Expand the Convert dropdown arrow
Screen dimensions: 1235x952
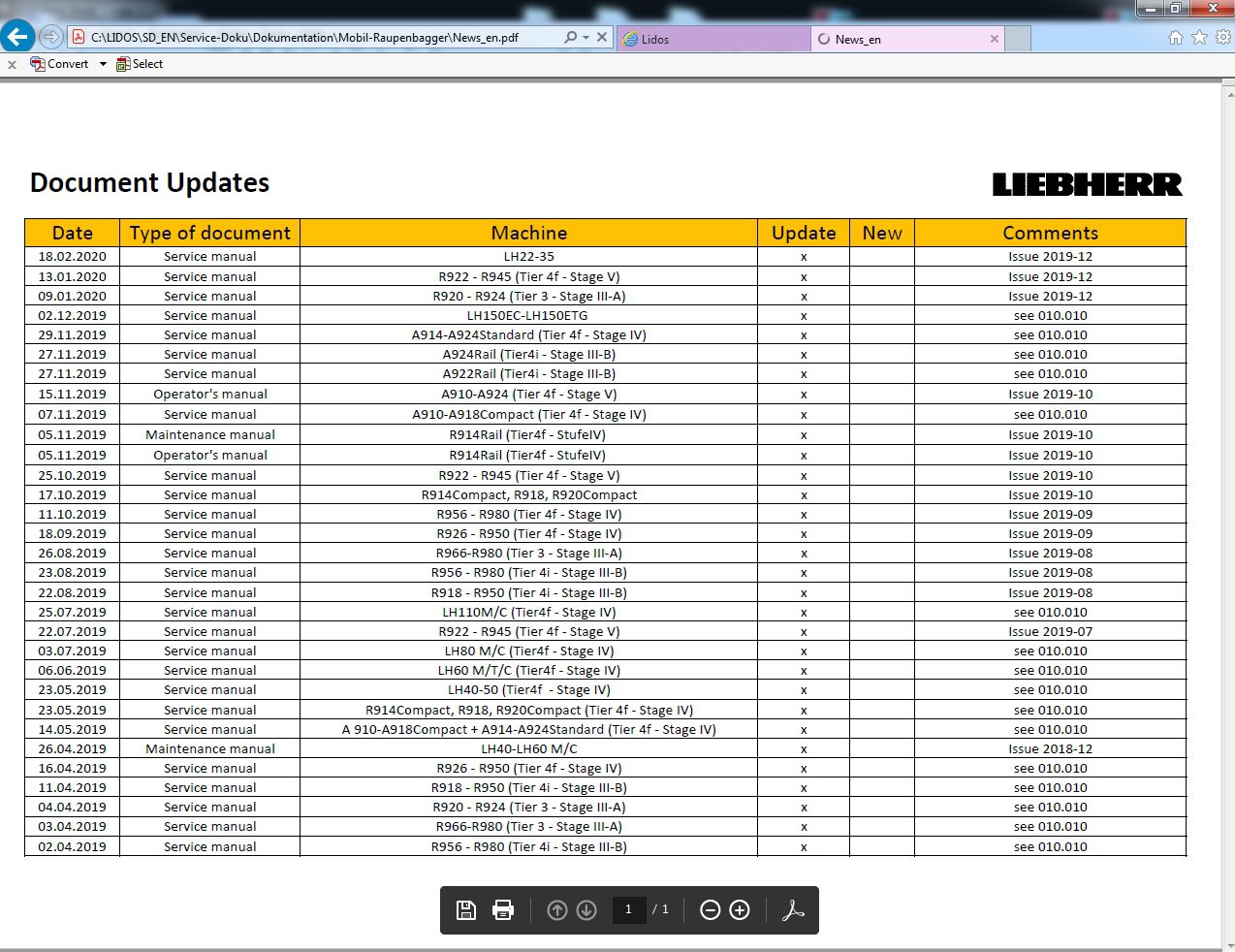[x=103, y=64]
